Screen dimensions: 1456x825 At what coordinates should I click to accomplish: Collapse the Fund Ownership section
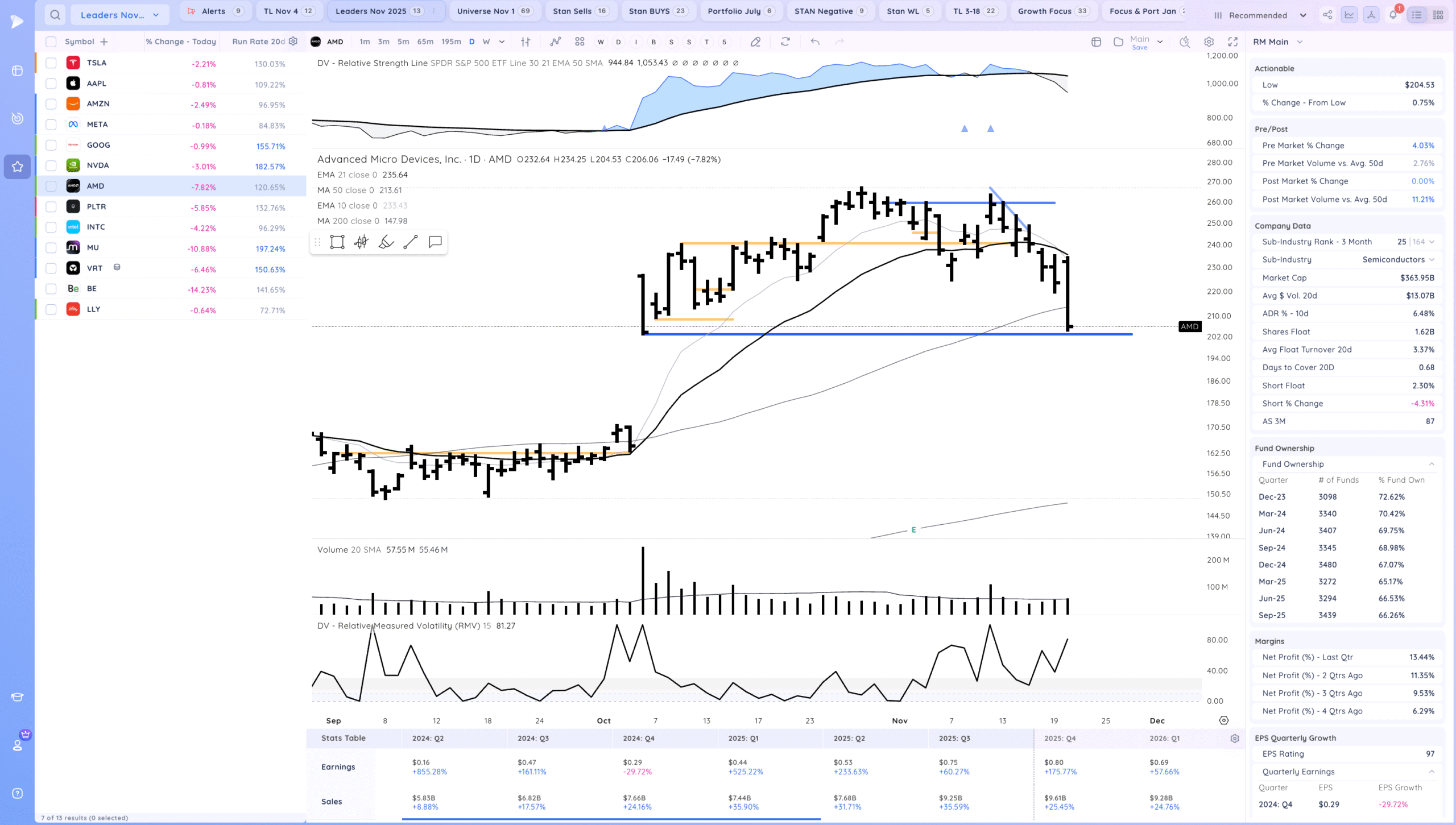point(1432,464)
